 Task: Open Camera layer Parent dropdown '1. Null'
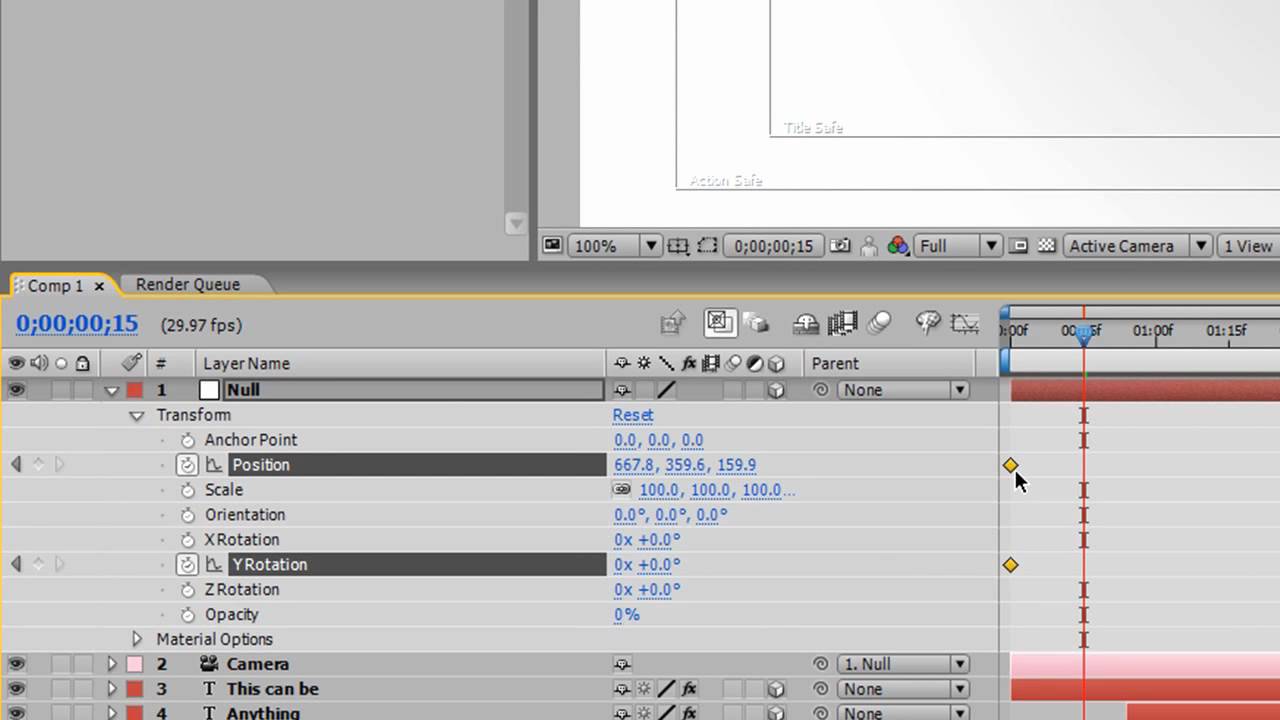coord(903,664)
